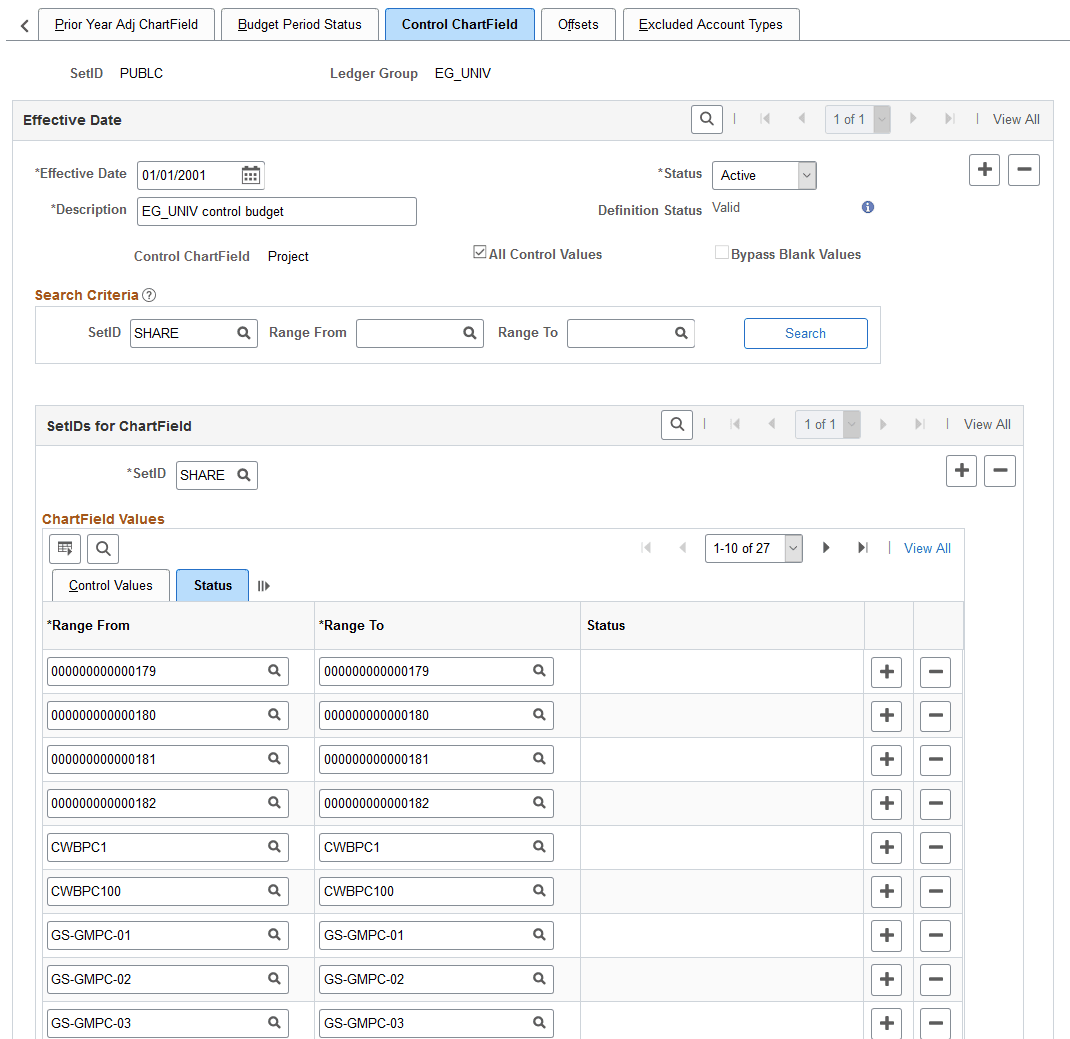Switch to the Offsets tab
The image size is (1070, 1039).
tap(577, 23)
